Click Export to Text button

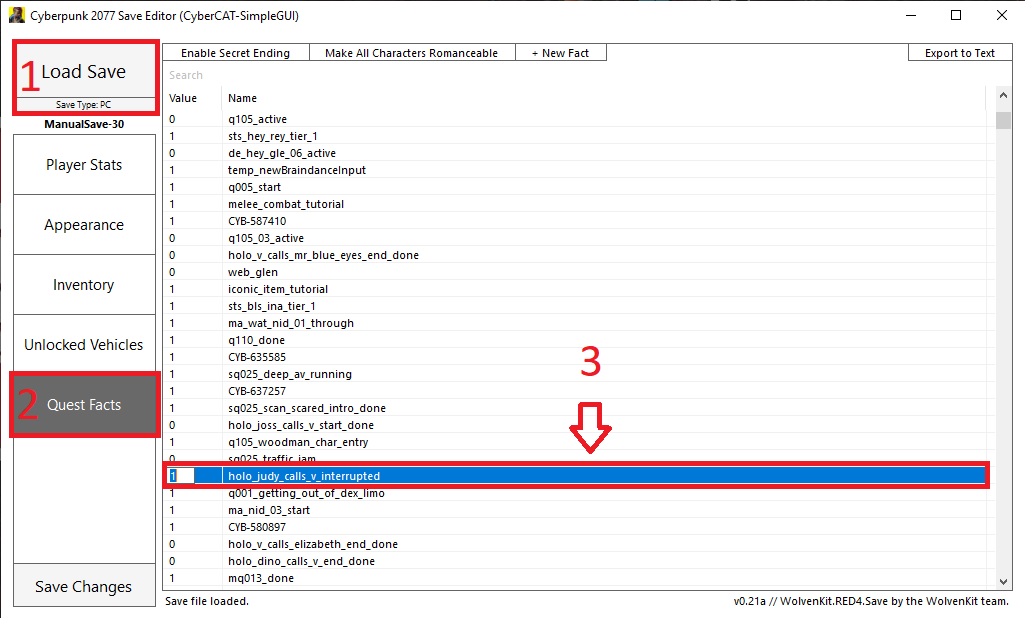click(959, 53)
